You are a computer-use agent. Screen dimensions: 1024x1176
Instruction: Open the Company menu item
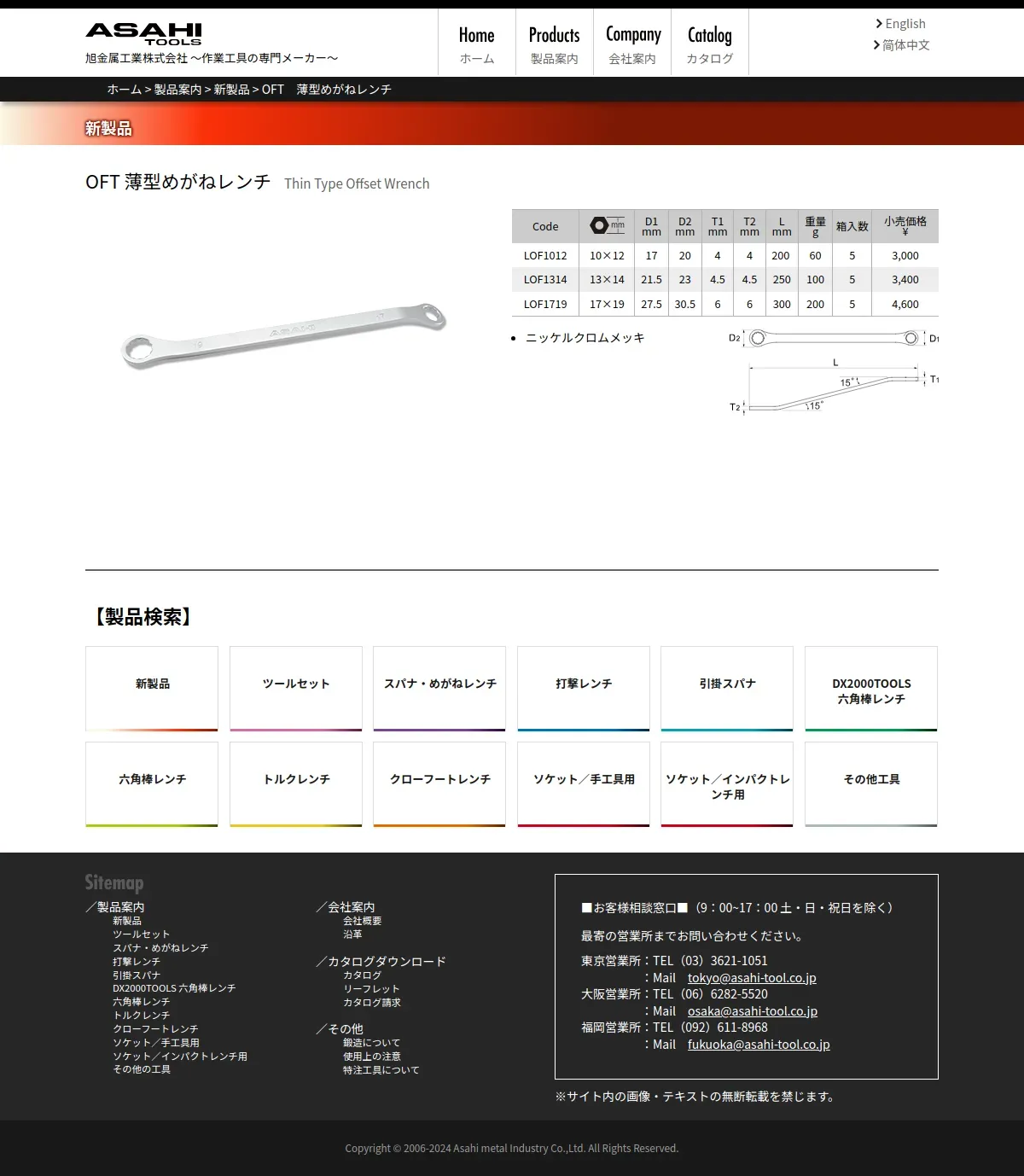pos(632,43)
